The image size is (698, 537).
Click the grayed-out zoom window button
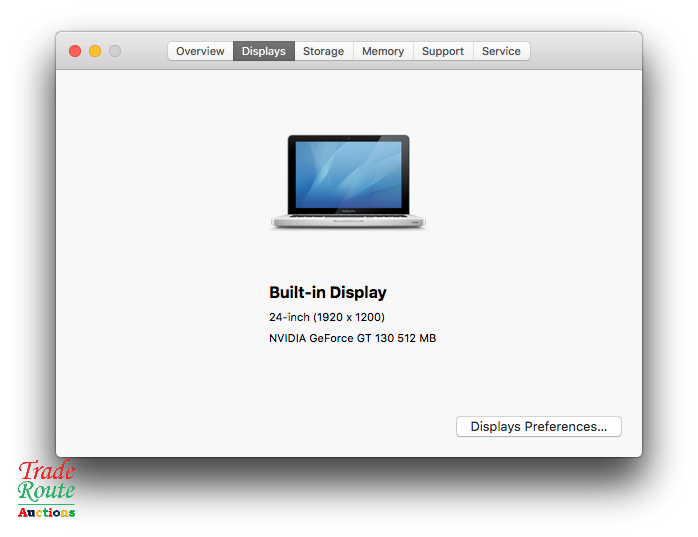click(x=115, y=51)
